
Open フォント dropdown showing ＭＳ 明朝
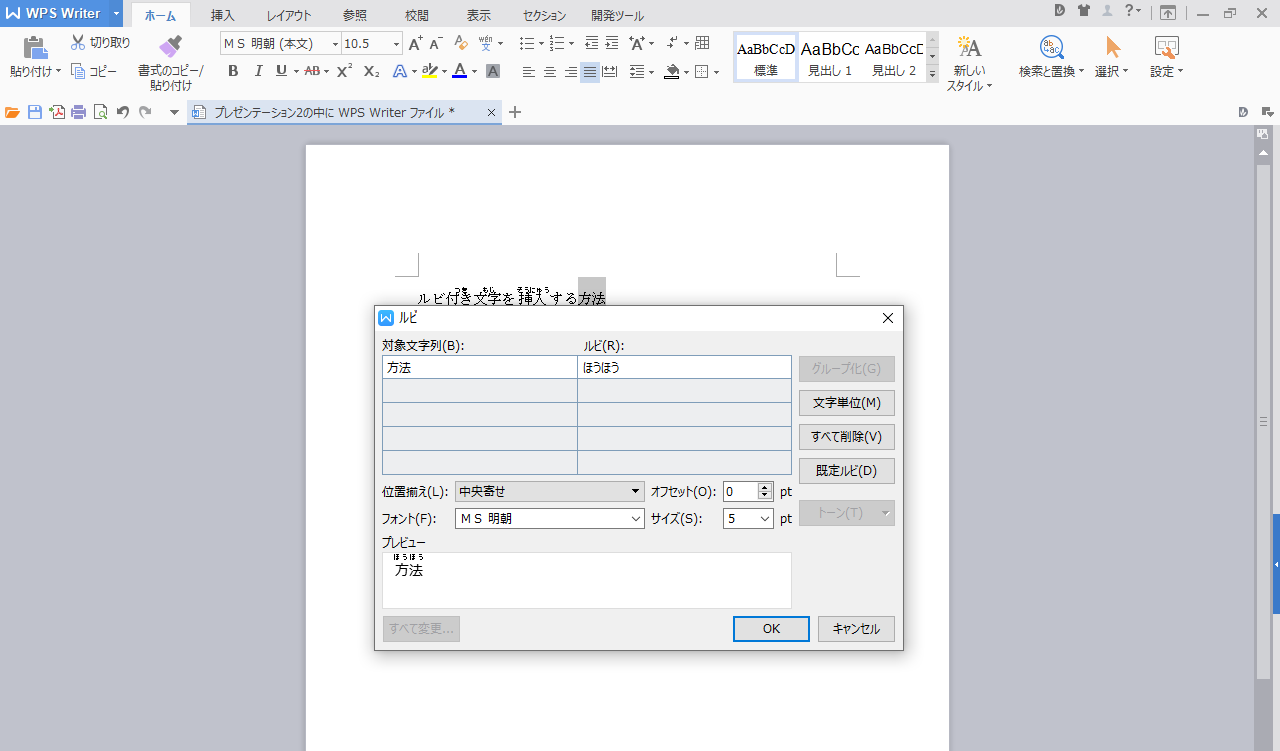click(x=549, y=518)
